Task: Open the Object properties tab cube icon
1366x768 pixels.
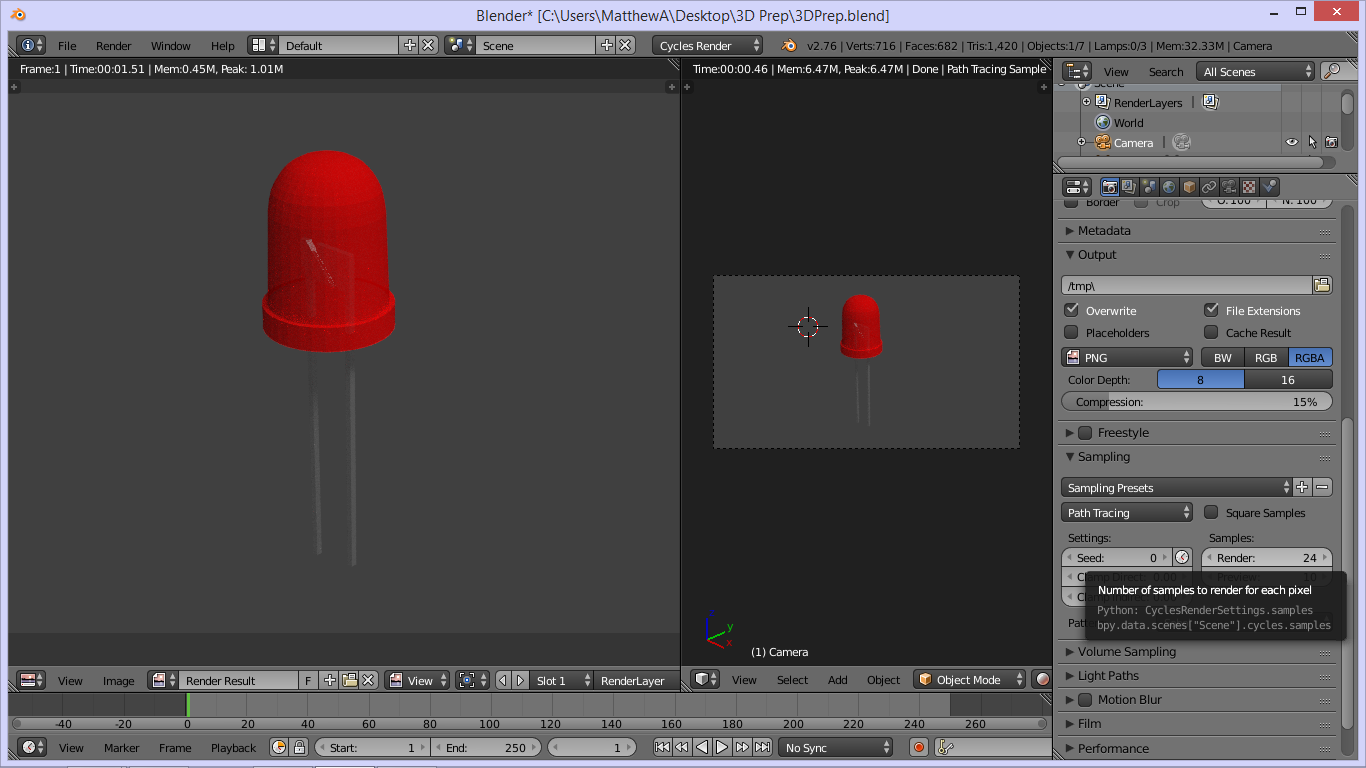Action: pyautogui.click(x=1189, y=187)
